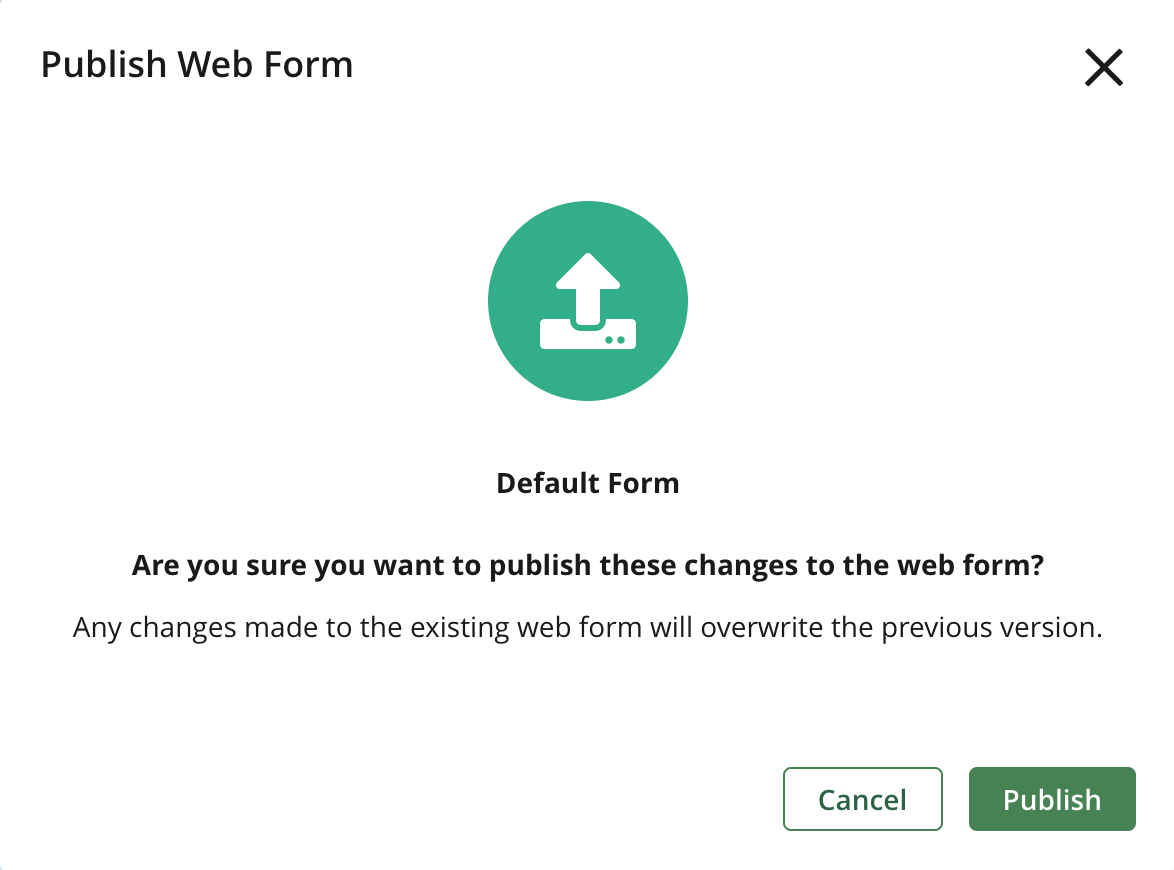Click the center of the upload illustration
This screenshot has height=870, width=1174.
point(587,300)
